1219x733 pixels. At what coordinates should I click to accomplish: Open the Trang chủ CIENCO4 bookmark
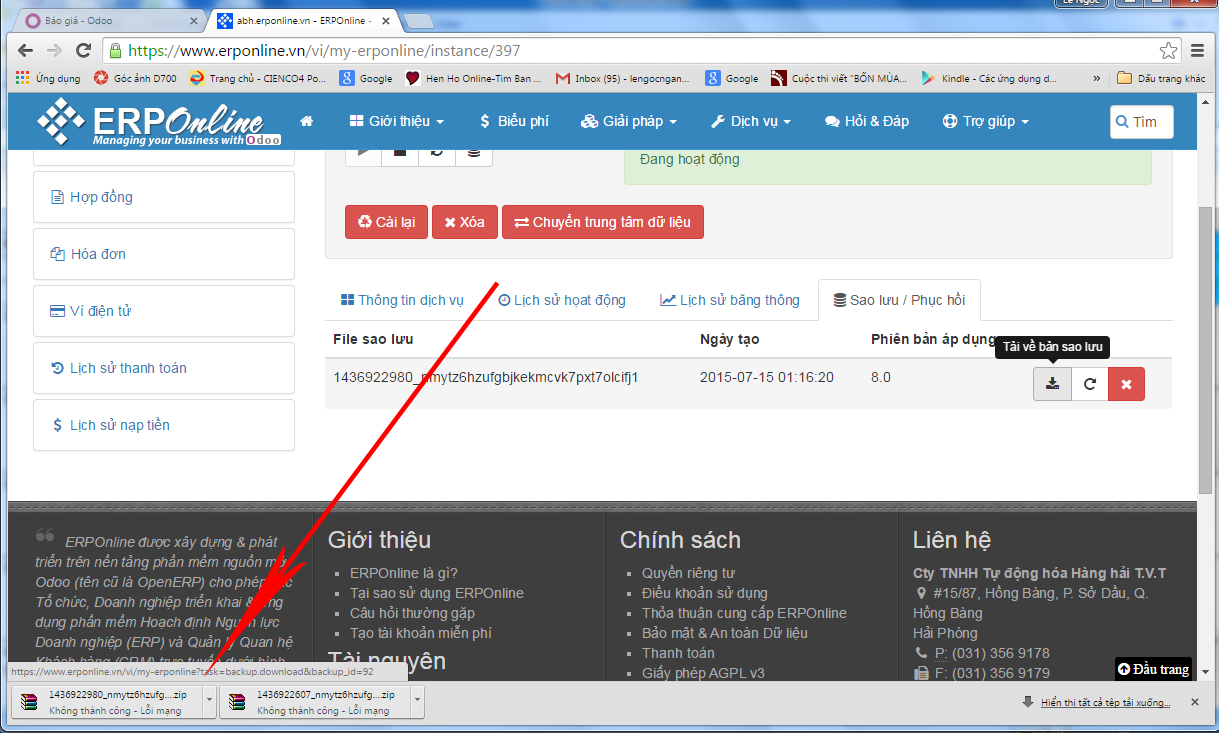[x=258, y=78]
